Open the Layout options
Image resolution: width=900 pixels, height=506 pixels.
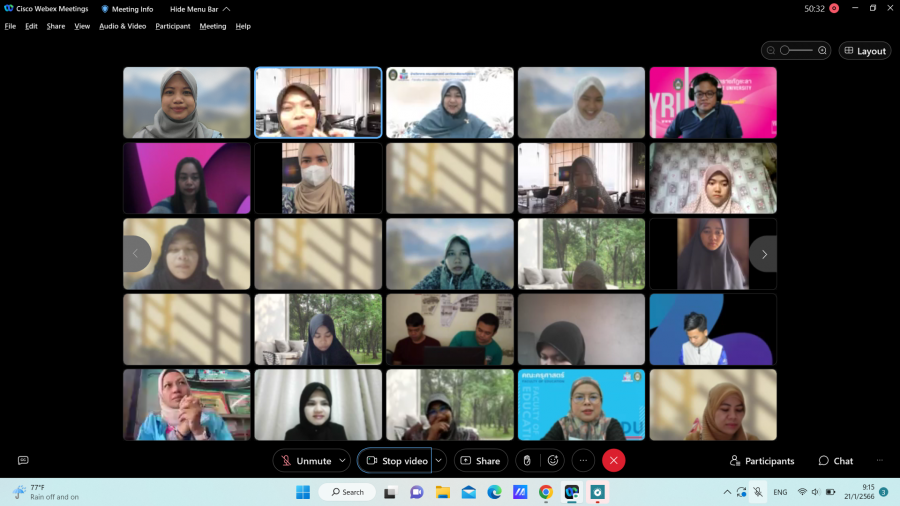[x=865, y=51]
